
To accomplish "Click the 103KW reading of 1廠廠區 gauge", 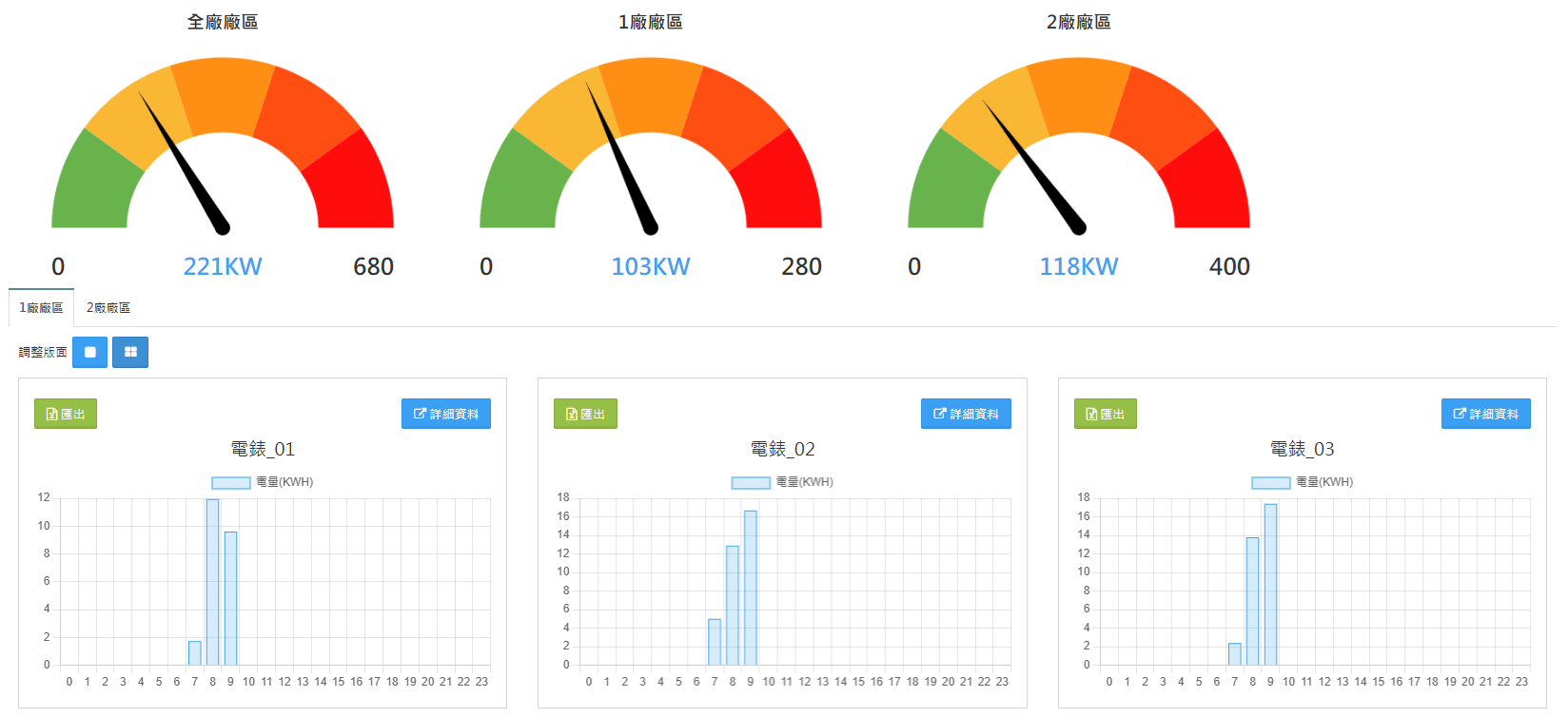I will point(651,266).
